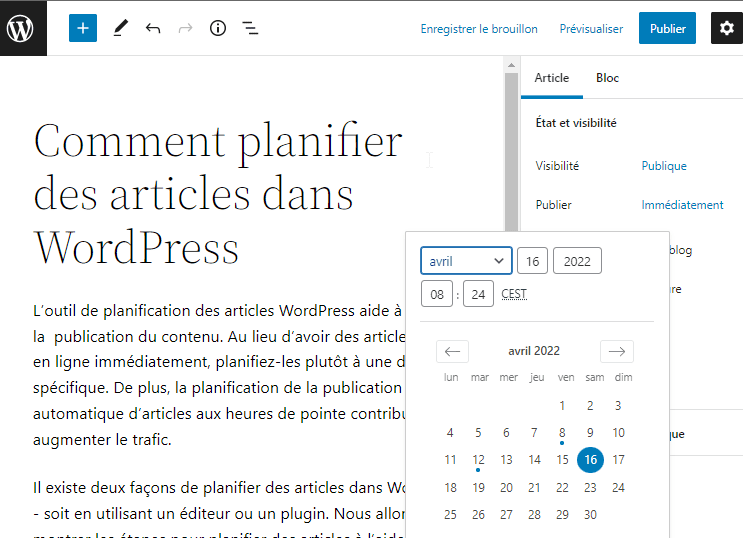
Task: Select April 30 in the calendar
Action: click(590, 515)
